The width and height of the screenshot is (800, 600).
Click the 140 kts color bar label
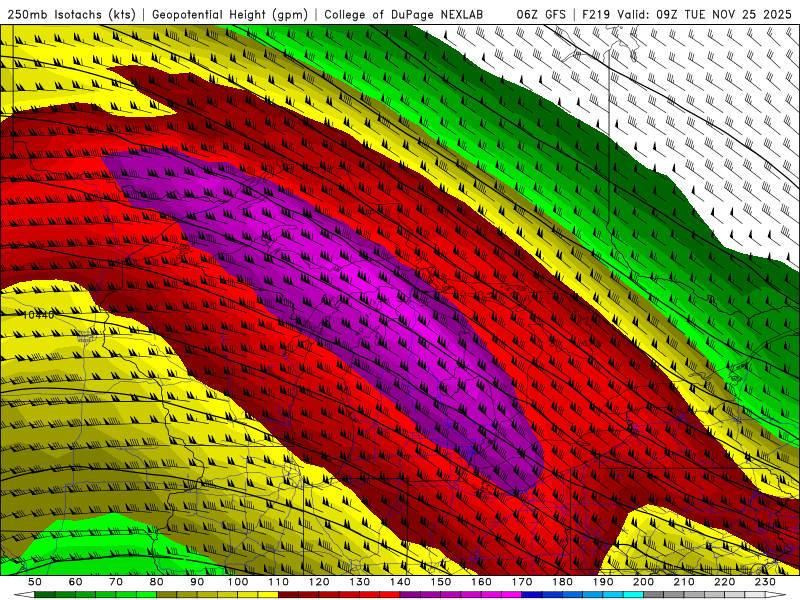pos(400,582)
